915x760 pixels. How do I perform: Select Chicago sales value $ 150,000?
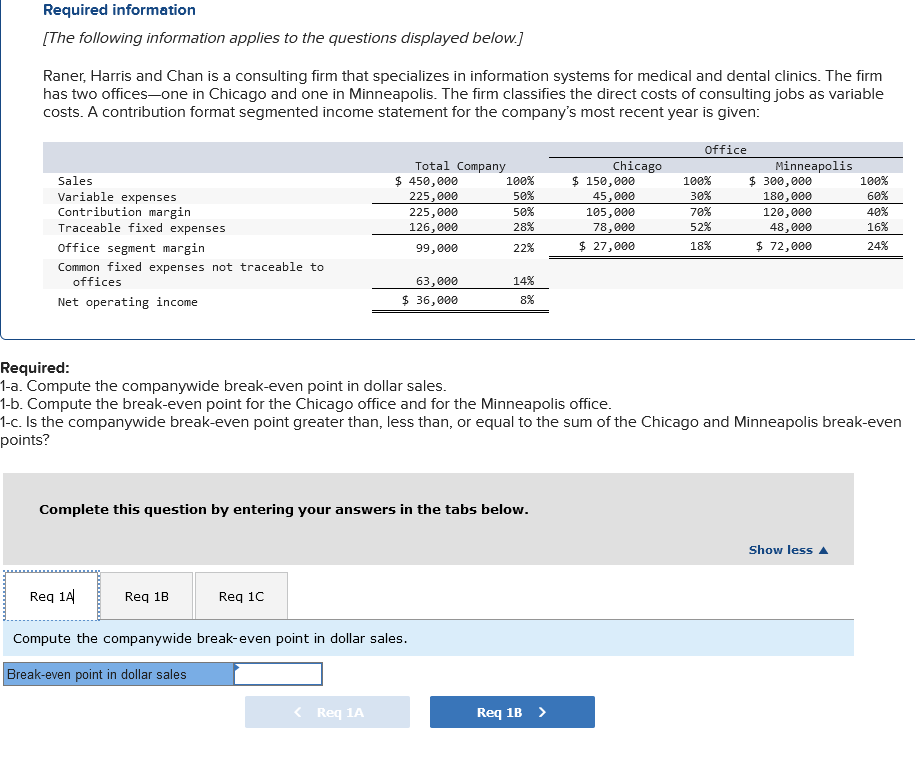(x=603, y=181)
